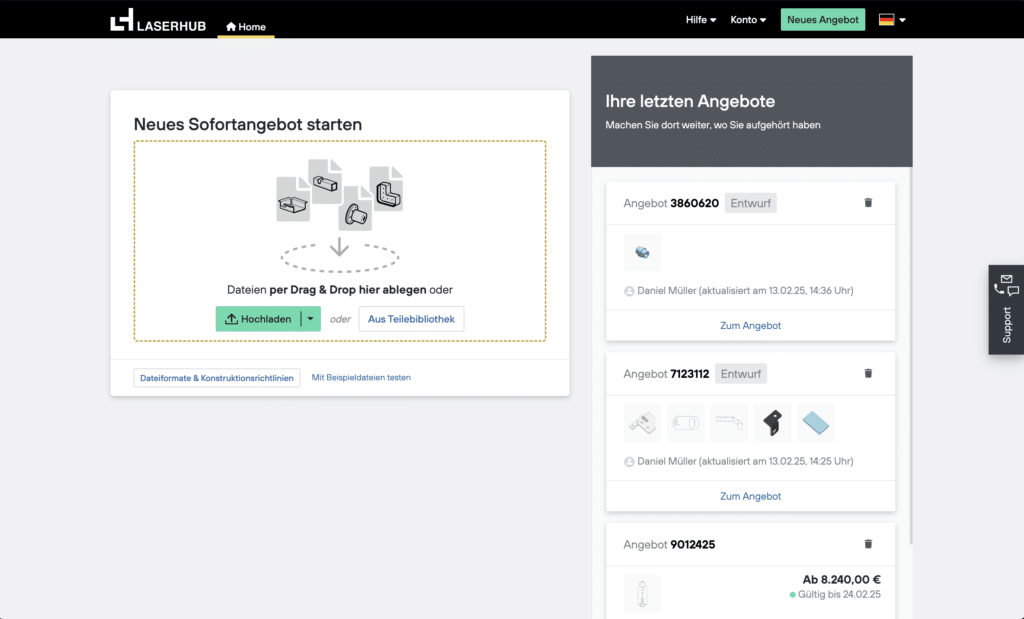The image size is (1024, 619).
Task: Open the Support side panel
Action: (1006, 309)
